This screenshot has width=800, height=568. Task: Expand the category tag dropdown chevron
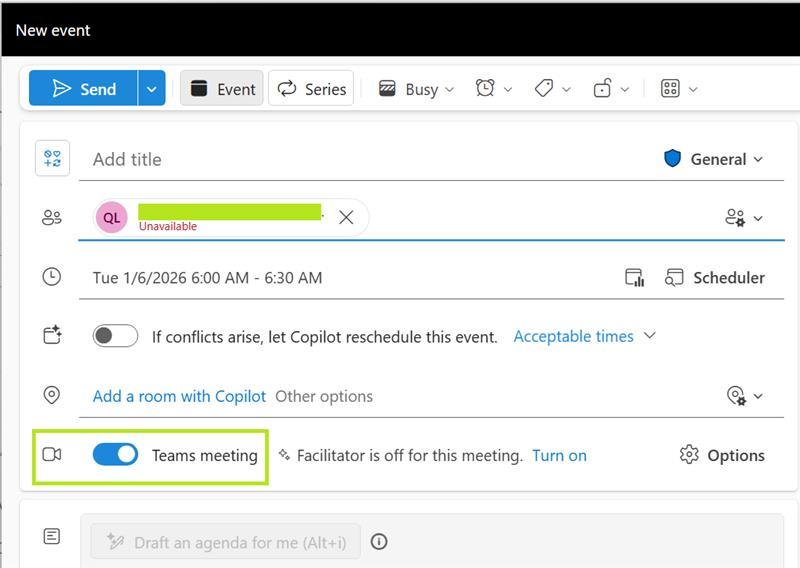click(x=566, y=89)
